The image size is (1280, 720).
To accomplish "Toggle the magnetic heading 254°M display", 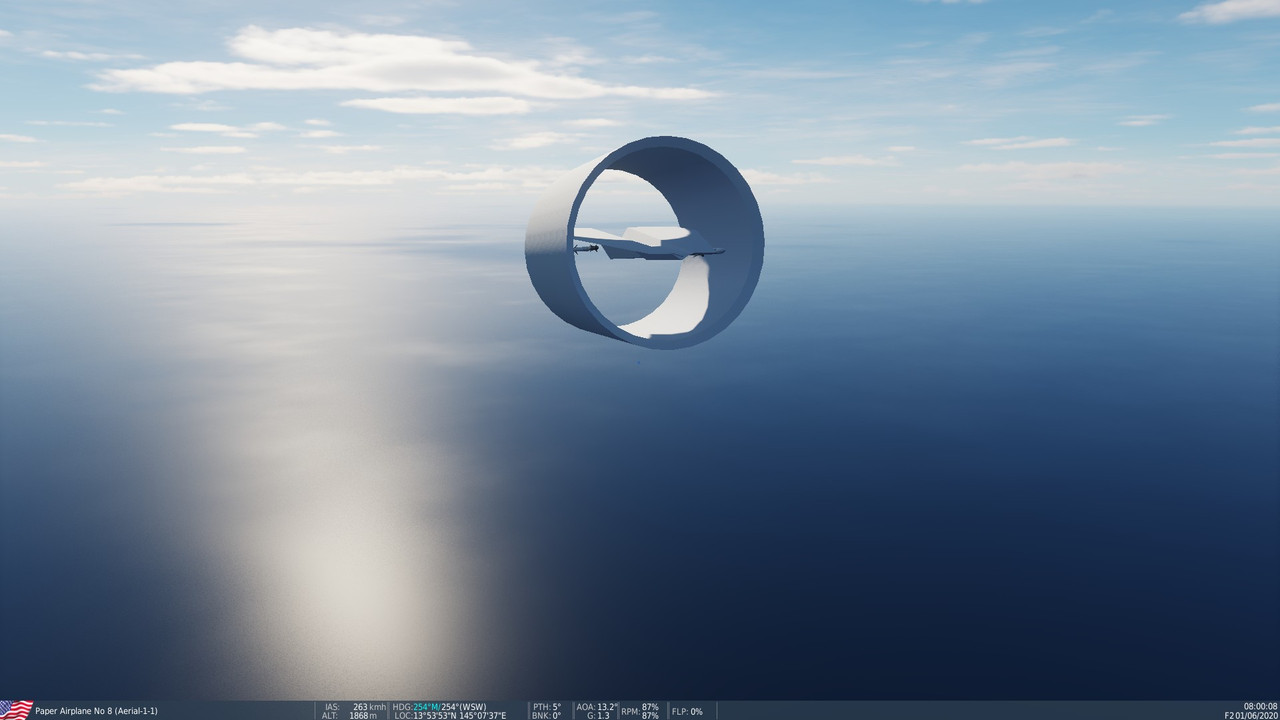I will [429, 705].
